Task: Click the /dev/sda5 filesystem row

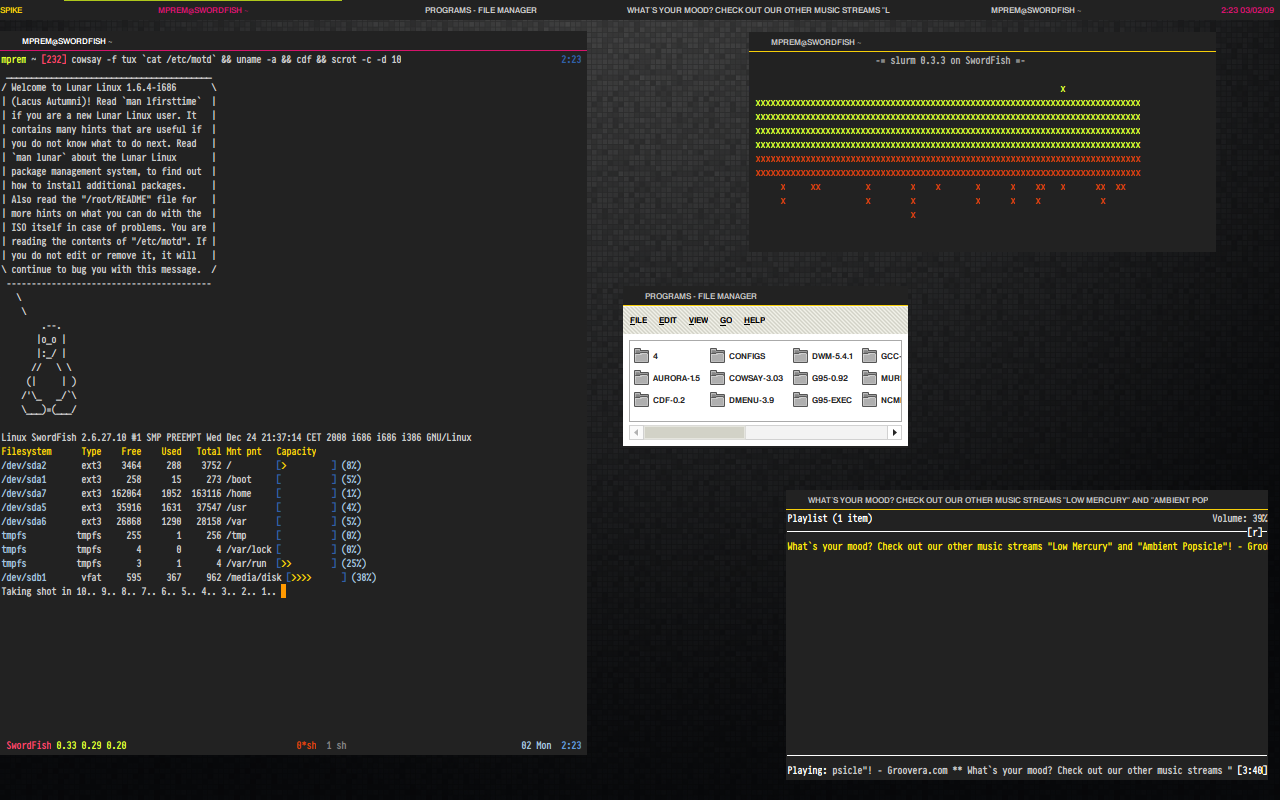Action: (x=181, y=507)
